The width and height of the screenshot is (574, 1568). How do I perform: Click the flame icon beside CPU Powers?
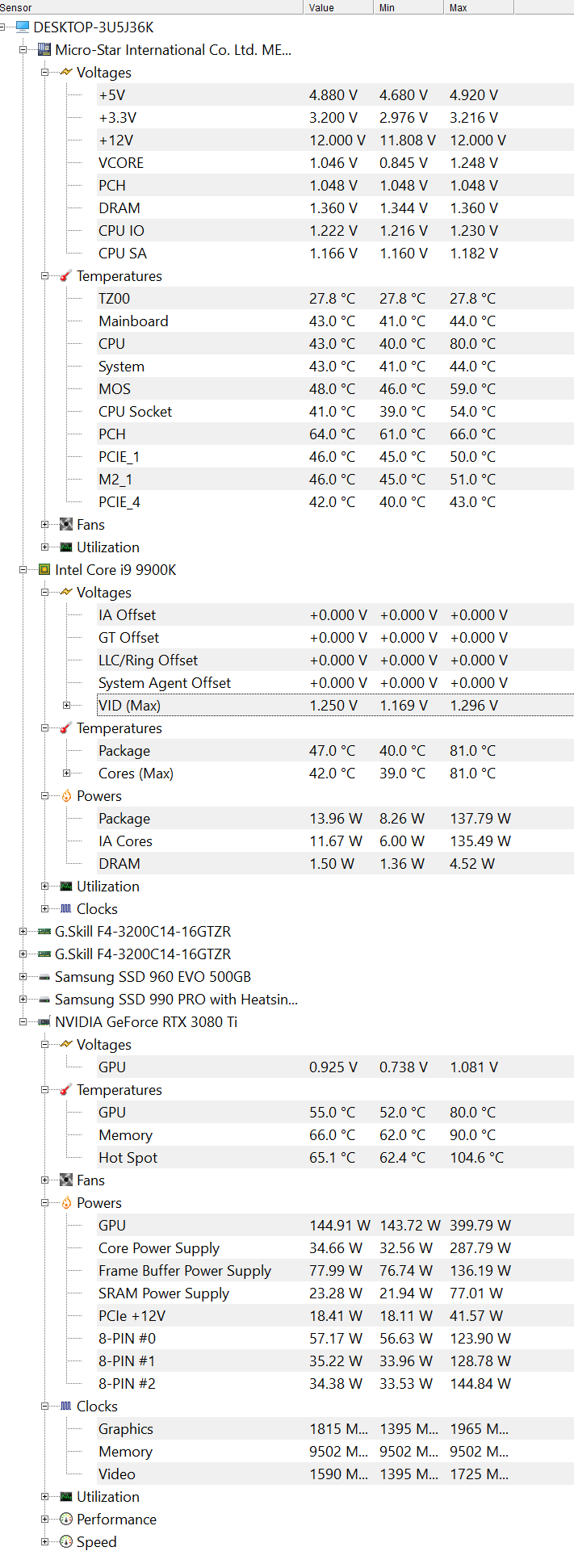[x=66, y=795]
